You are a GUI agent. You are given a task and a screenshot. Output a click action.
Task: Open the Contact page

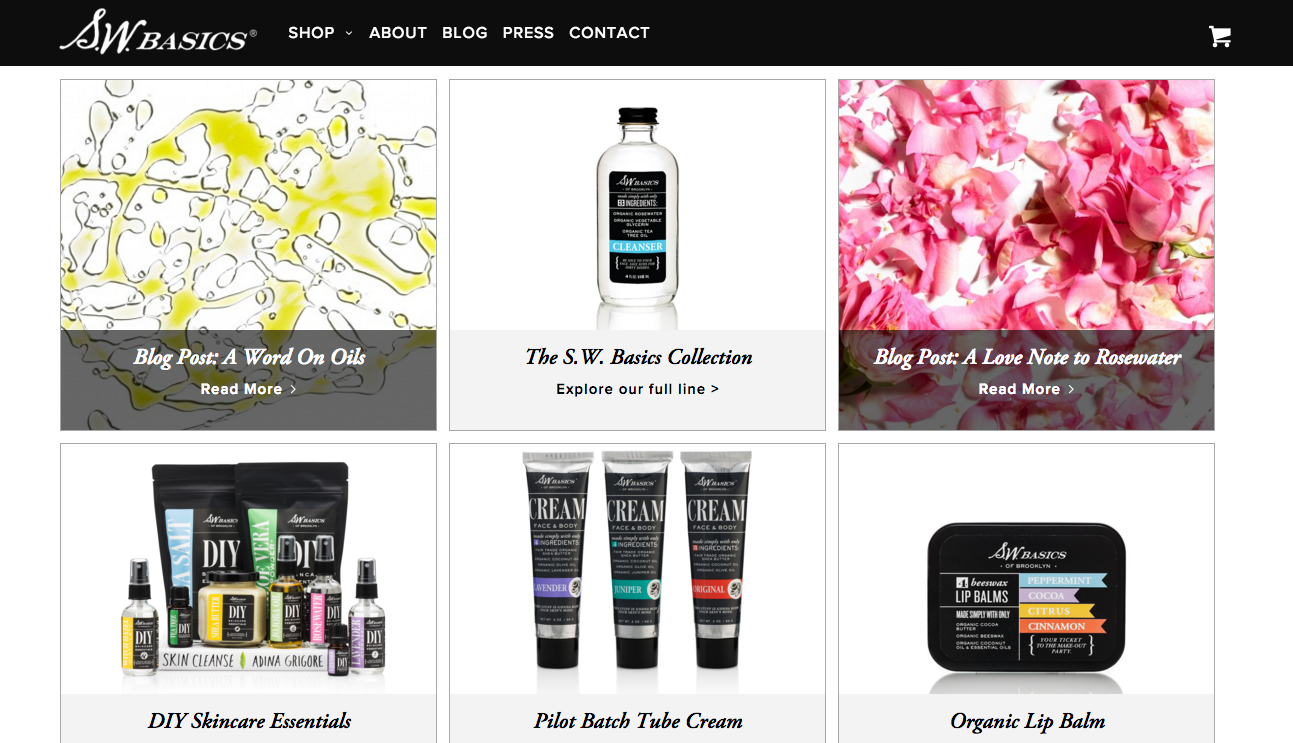click(x=609, y=33)
